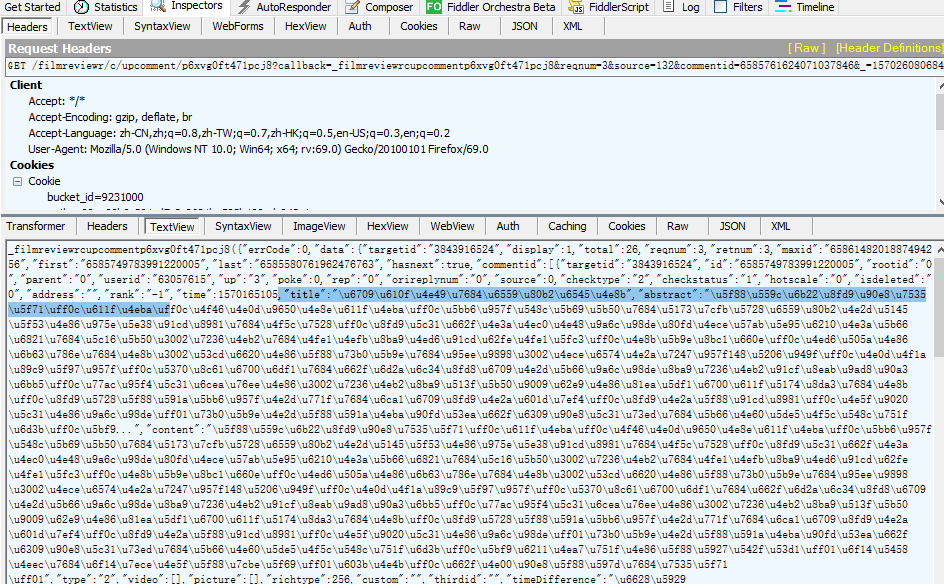Select the User-Agent header row
Viewport: 944px width, 584px height.
click(258, 149)
